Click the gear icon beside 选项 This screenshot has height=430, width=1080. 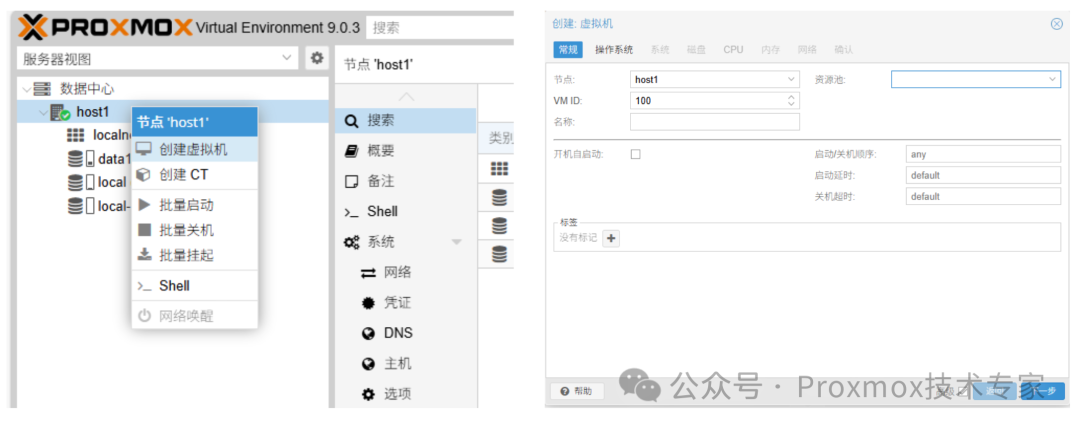click(368, 394)
